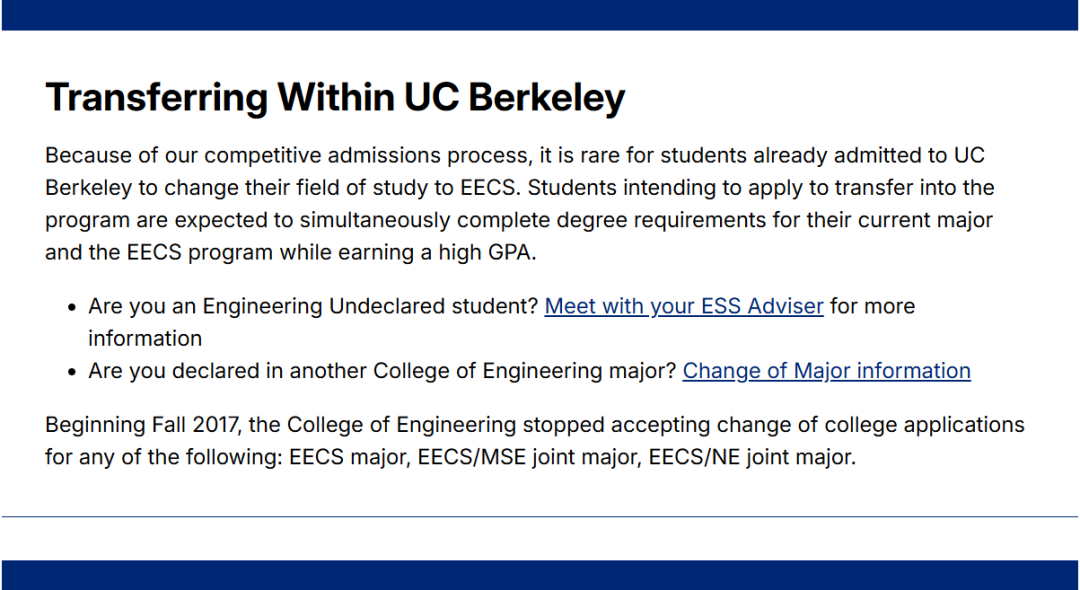Open the "Change of Major information" link
Viewport: 1080px width, 590px height.
(826, 371)
